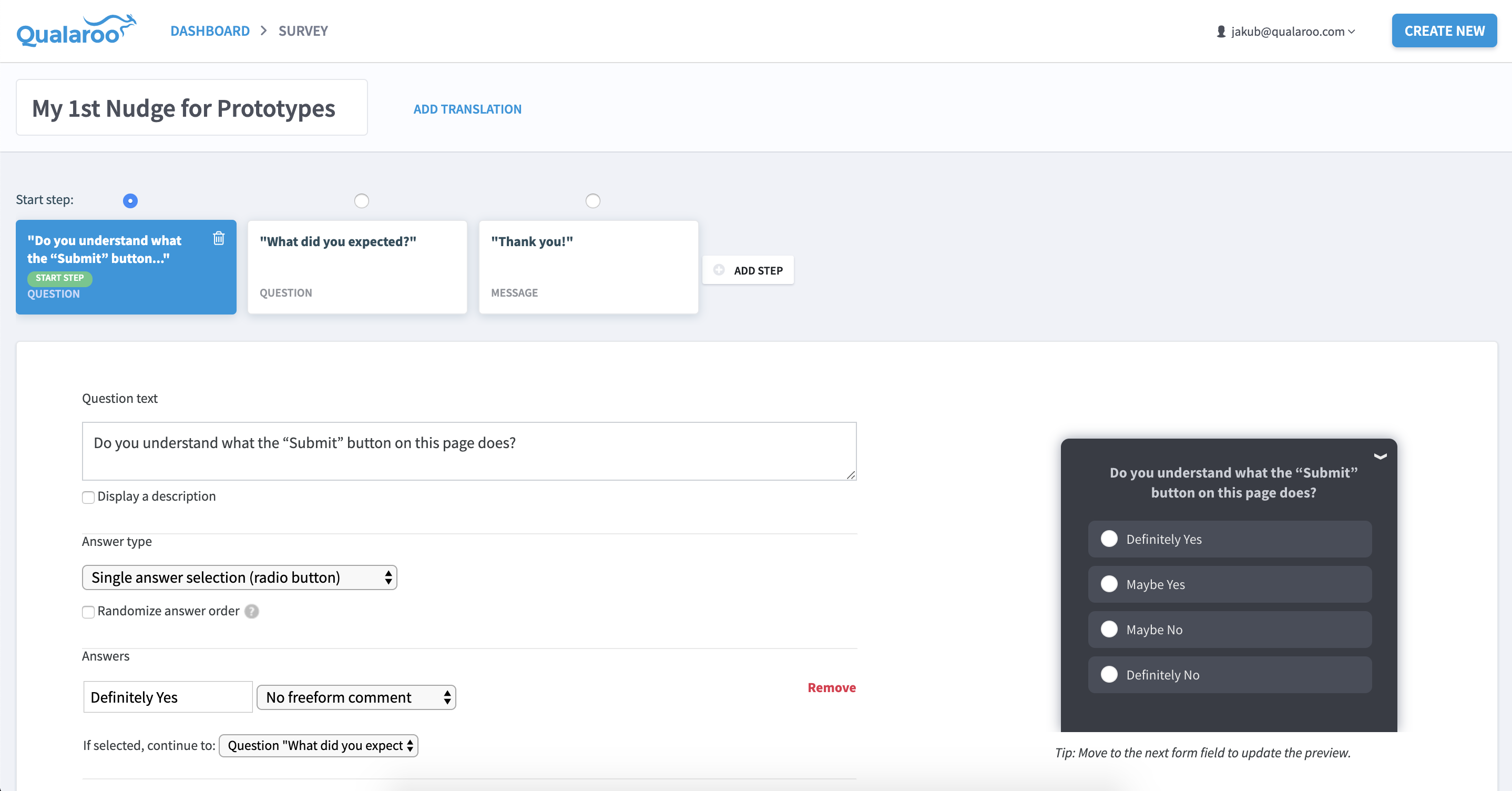The height and width of the screenshot is (791, 1512).
Task: Set "What did you expected?" as start step
Action: click(362, 201)
